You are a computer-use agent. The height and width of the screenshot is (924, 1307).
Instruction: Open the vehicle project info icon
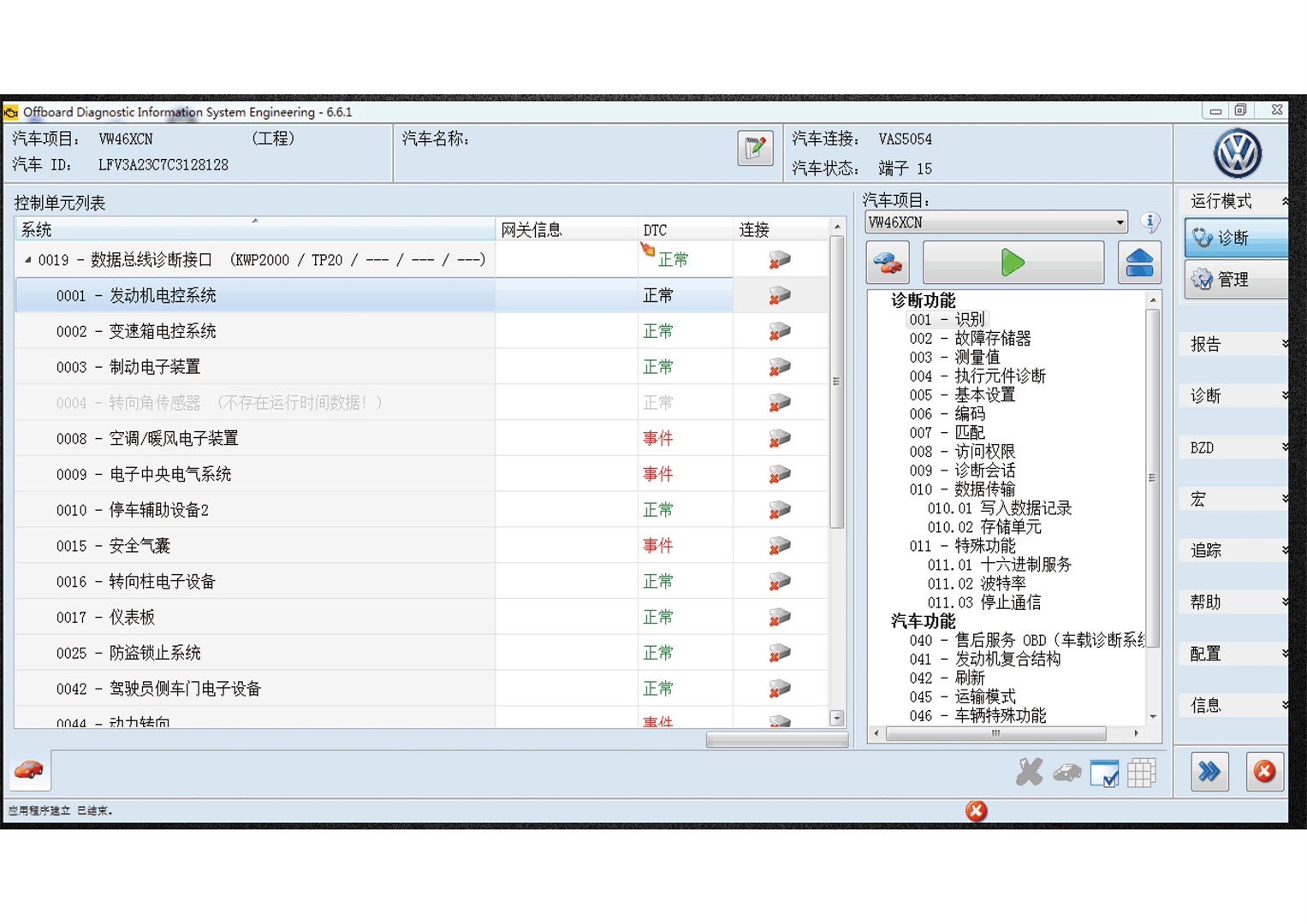coord(1150,222)
